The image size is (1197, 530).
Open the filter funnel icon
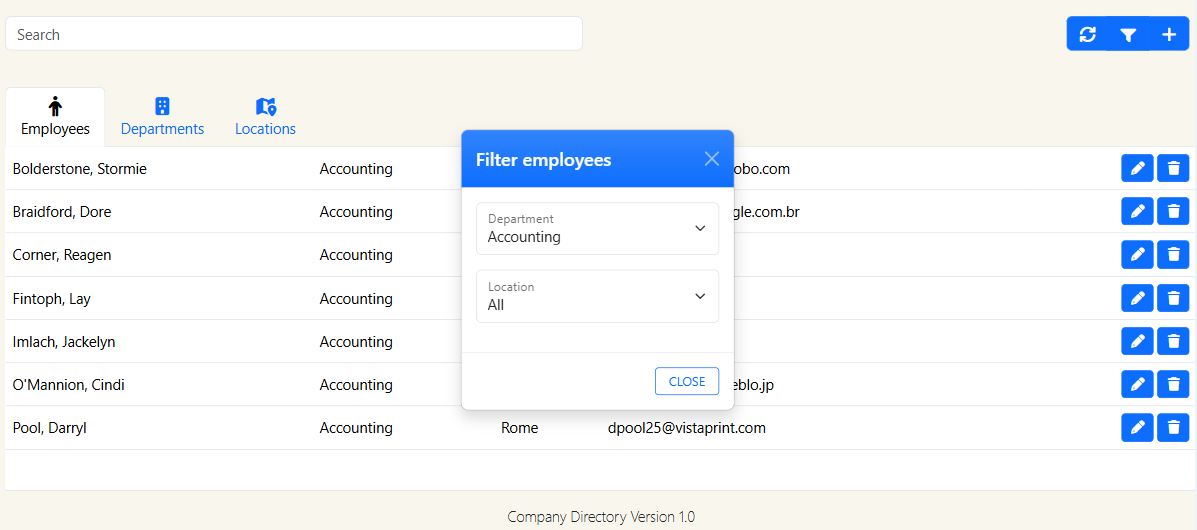tap(1128, 34)
